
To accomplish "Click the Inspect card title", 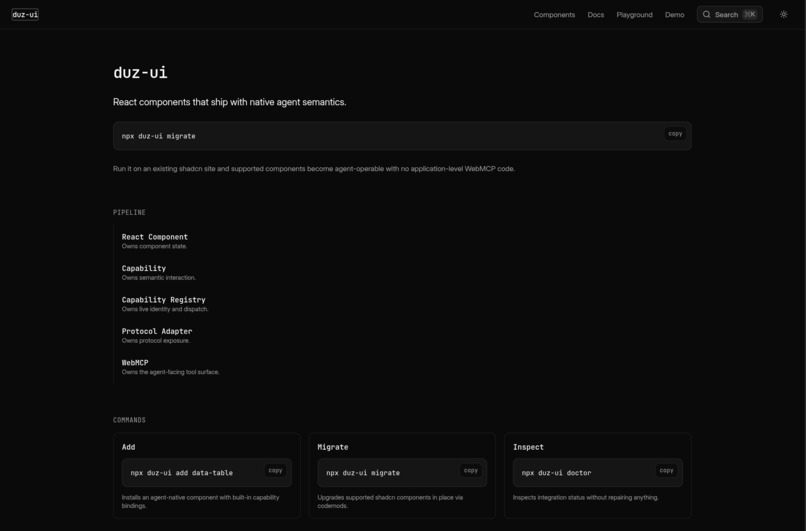I will point(528,447).
